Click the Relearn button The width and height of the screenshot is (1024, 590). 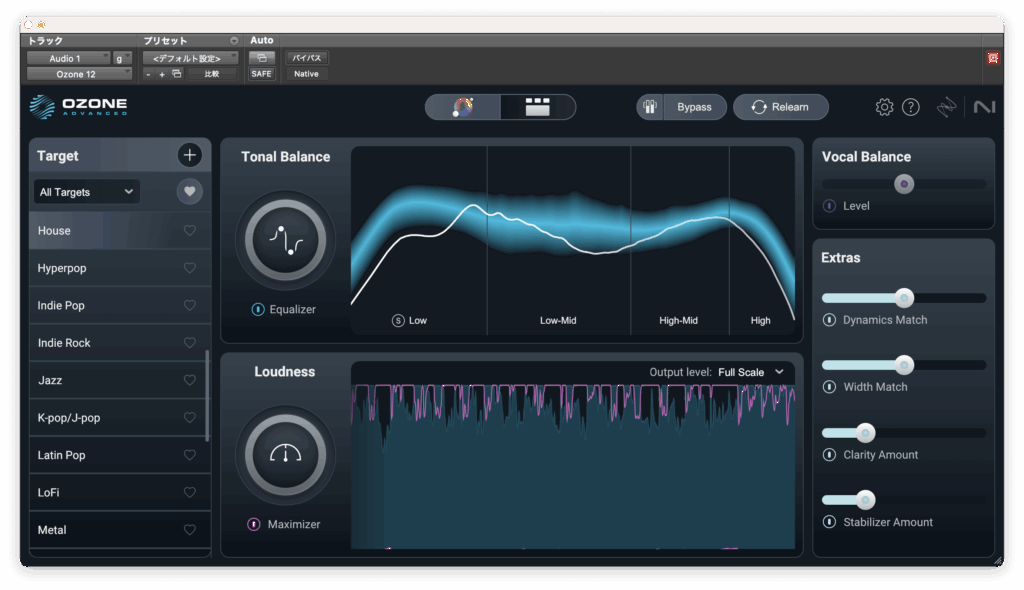pos(780,107)
